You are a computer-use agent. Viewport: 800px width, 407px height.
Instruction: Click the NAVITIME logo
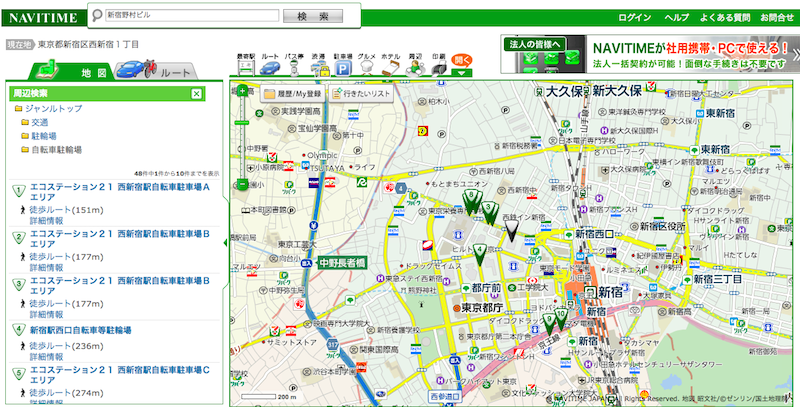coord(43,18)
